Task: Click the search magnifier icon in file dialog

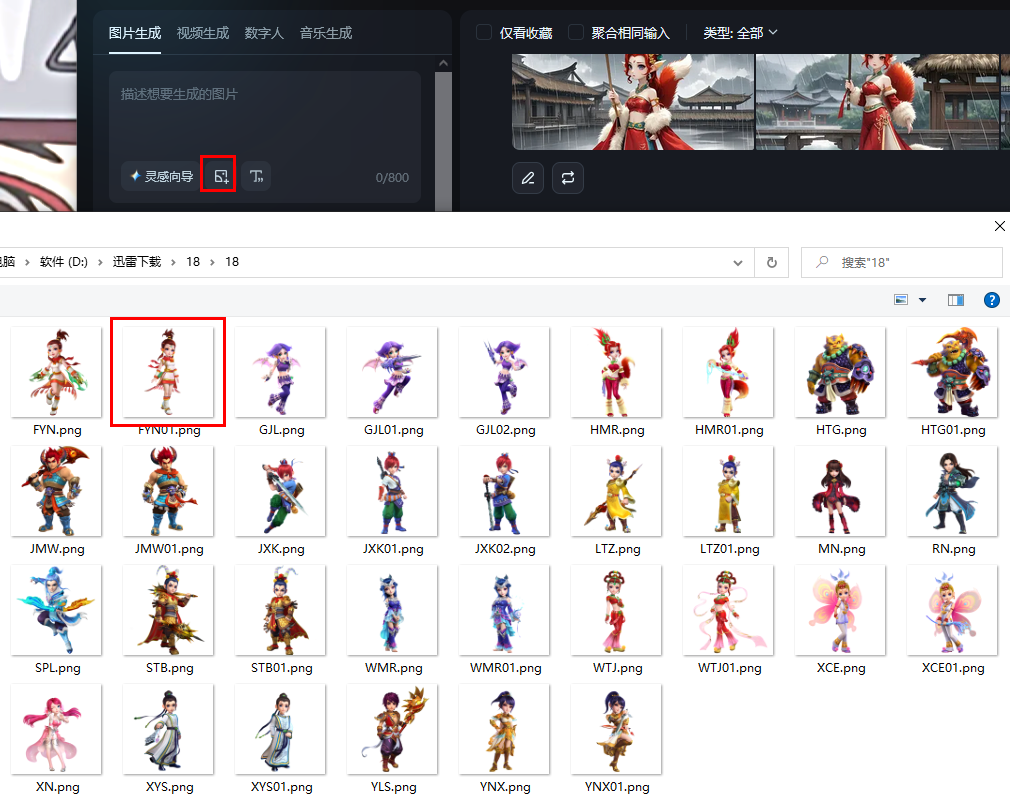Action: click(822, 262)
